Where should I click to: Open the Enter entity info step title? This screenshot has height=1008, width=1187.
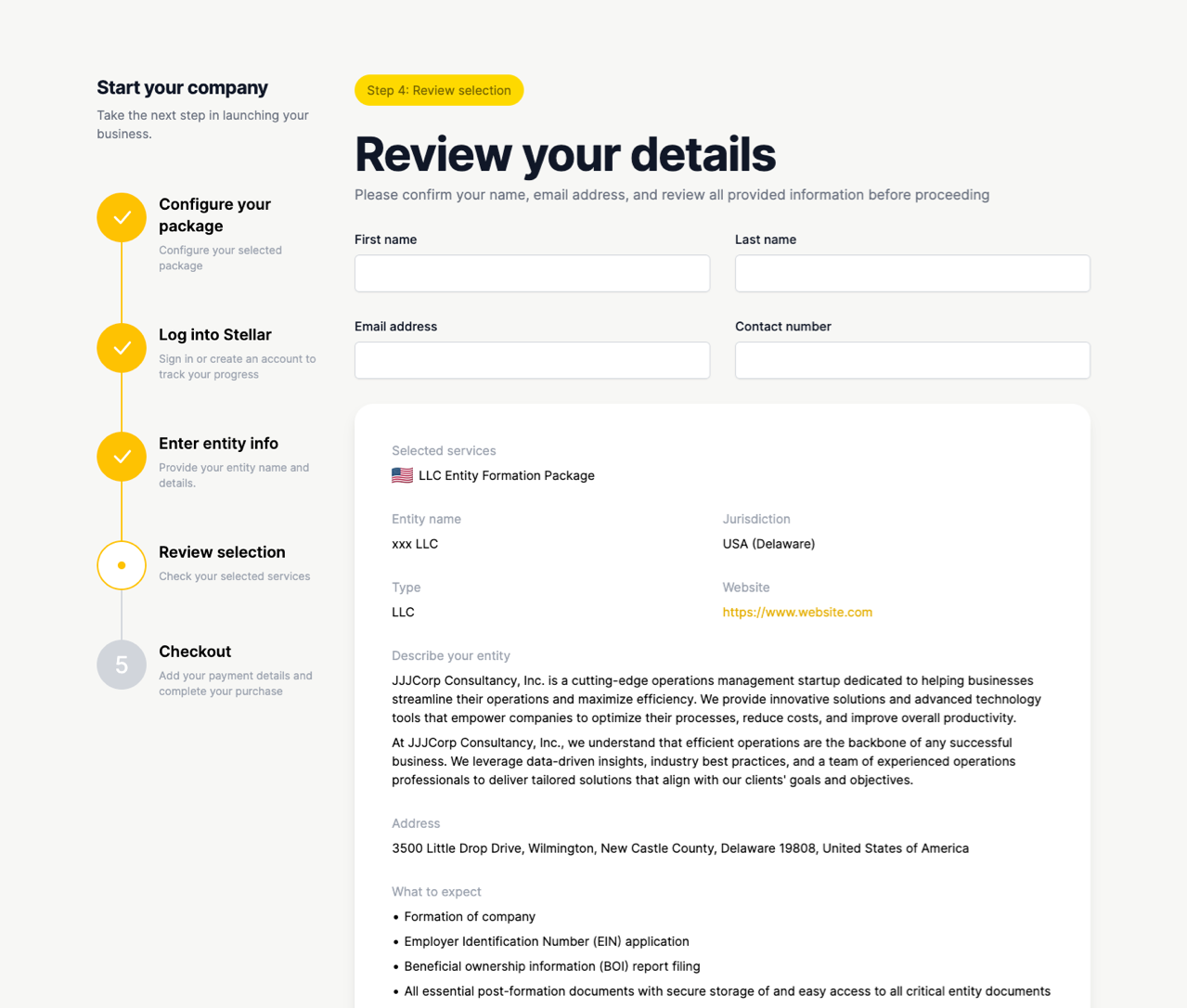pyautogui.click(x=218, y=444)
